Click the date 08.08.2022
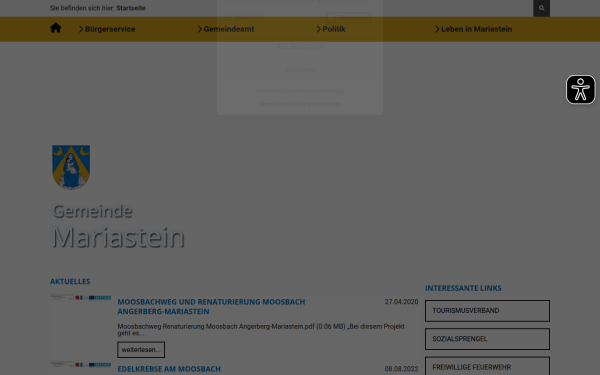The height and width of the screenshot is (375, 600). click(x=401, y=369)
